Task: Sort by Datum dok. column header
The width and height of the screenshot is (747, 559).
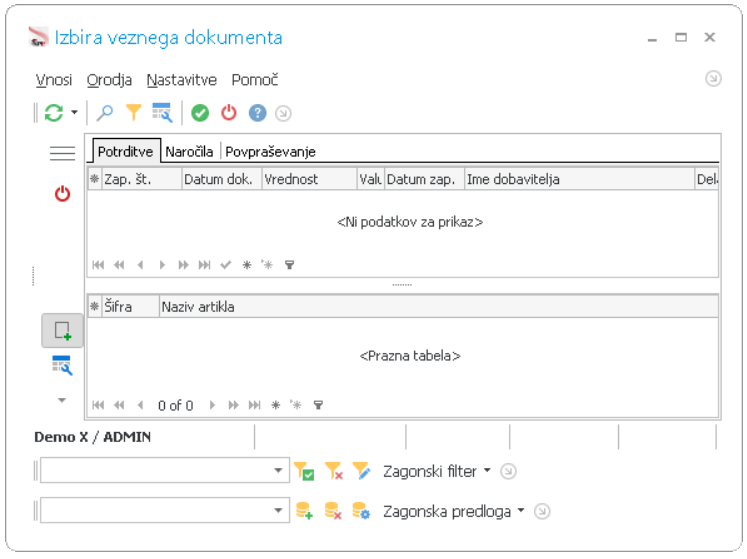Action: [222, 179]
